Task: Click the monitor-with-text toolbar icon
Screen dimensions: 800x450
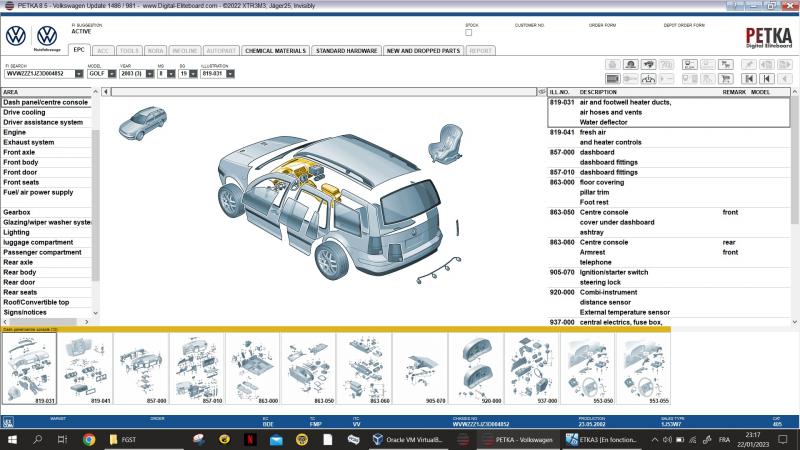Action: coord(689,64)
